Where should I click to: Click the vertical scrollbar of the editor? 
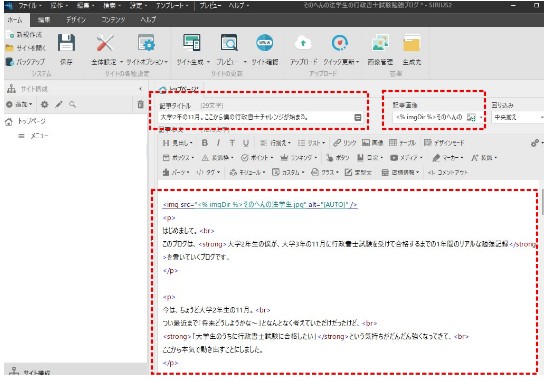543,202
